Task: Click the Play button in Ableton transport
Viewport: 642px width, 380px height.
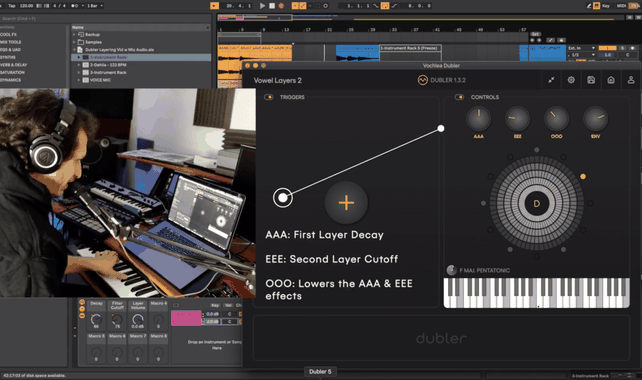Action: pos(262,6)
